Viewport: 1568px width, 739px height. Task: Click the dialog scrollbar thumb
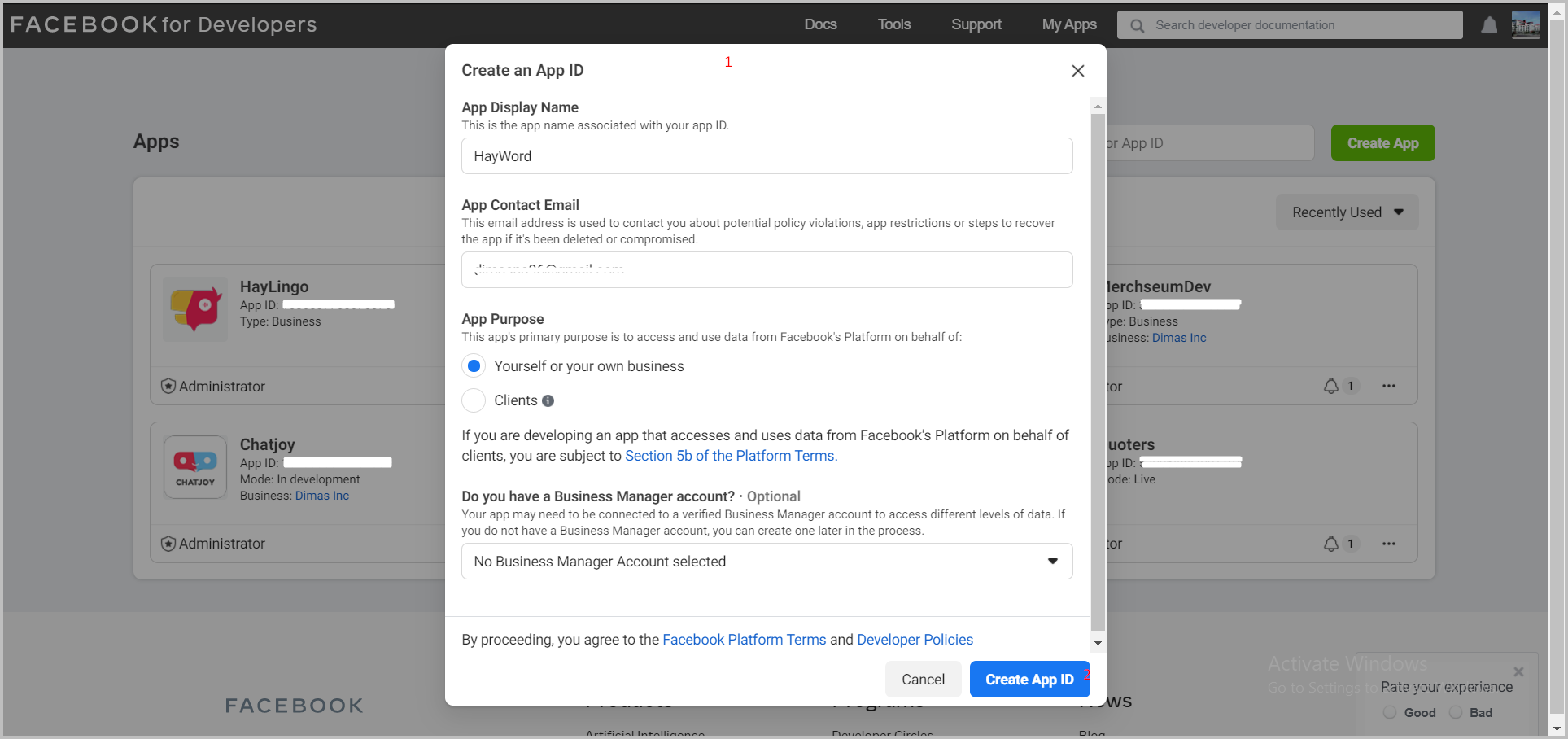pos(1098,372)
